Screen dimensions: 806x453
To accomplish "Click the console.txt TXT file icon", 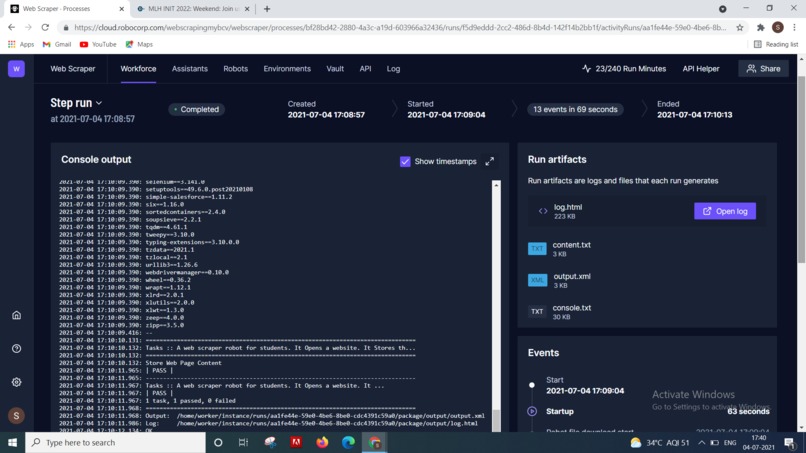I will pyautogui.click(x=537, y=311).
